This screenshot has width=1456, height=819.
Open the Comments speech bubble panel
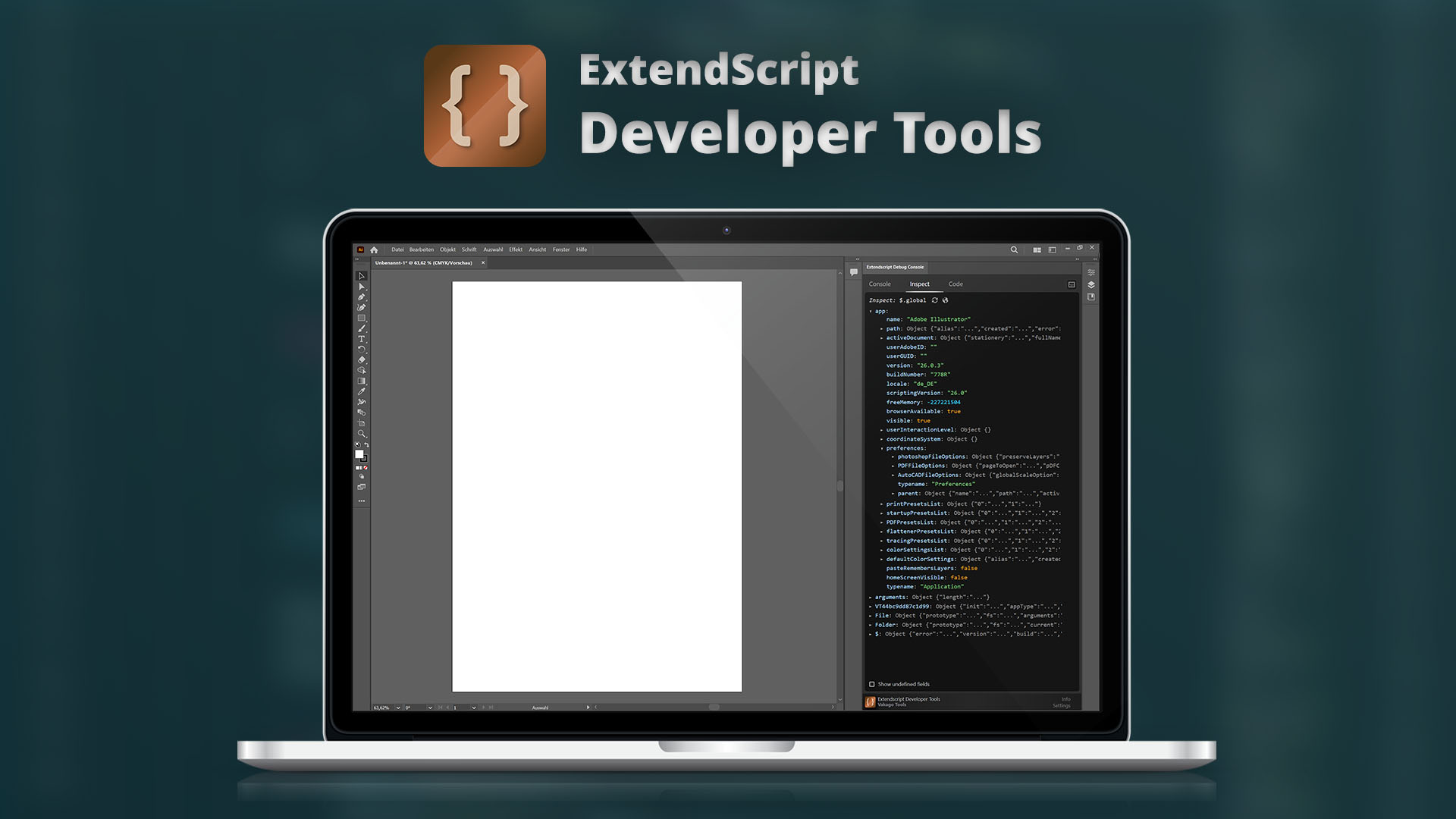[854, 271]
